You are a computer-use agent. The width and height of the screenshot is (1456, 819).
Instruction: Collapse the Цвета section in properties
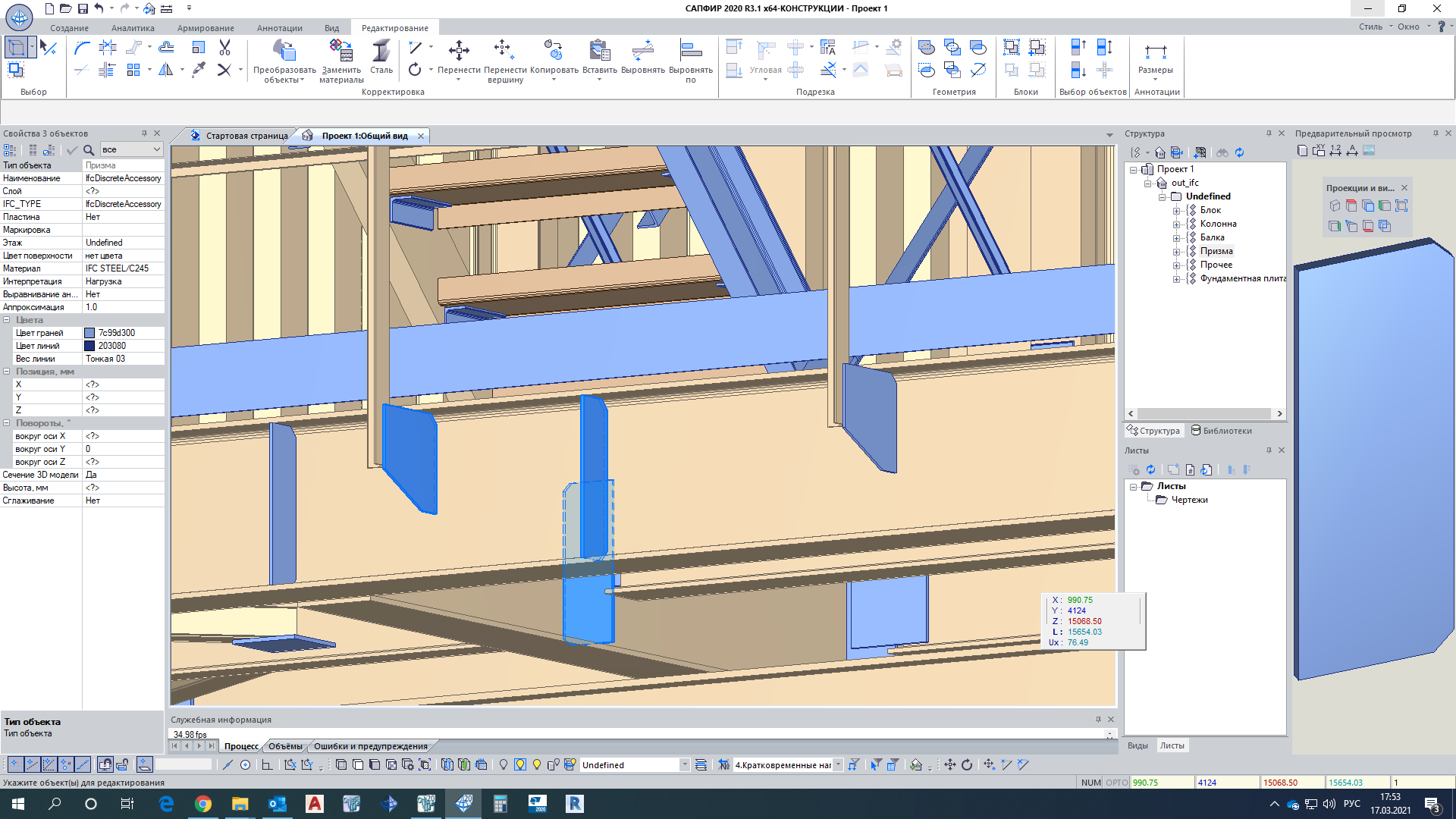[7, 320]
